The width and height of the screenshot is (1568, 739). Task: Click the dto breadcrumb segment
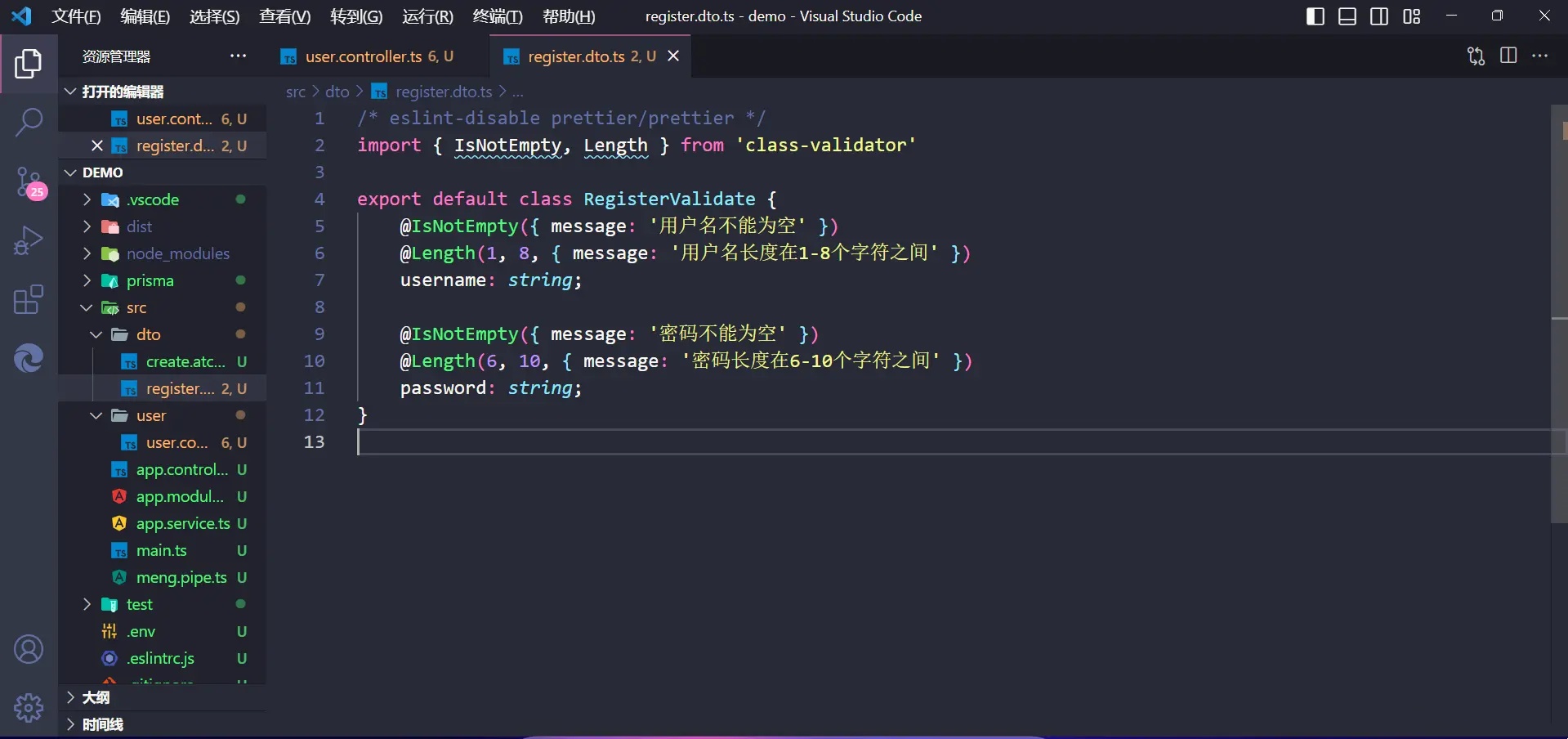[x=337, y=92]
